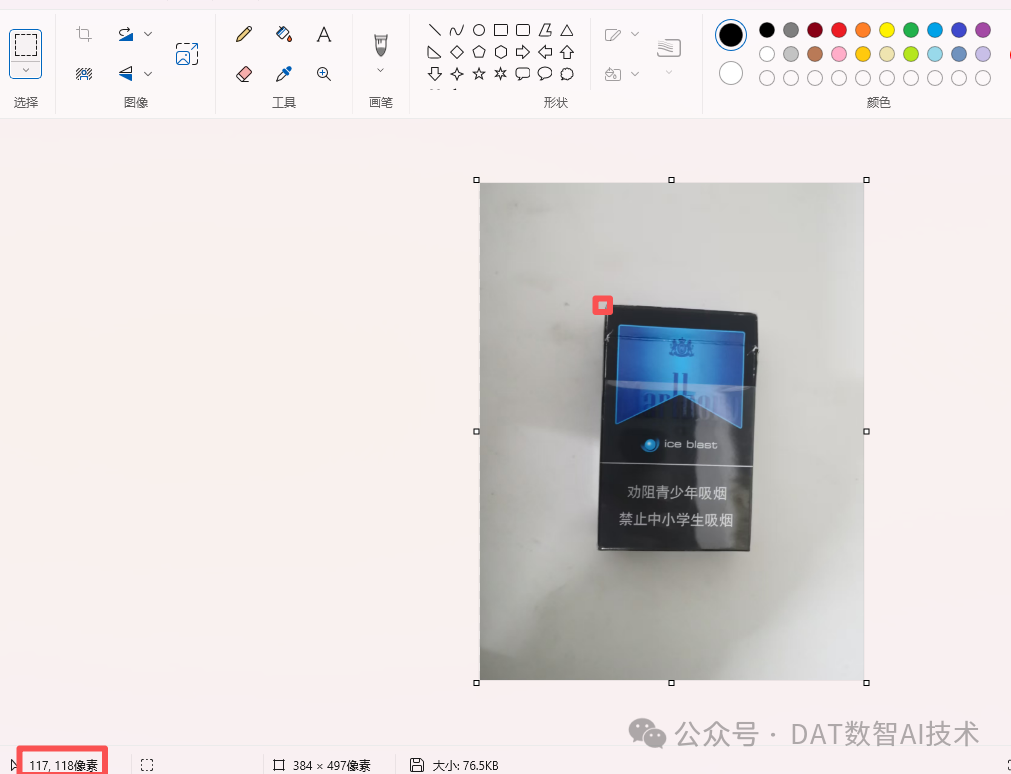
Task: Choose the Left arrow shape
Action: tap(545, 52)
